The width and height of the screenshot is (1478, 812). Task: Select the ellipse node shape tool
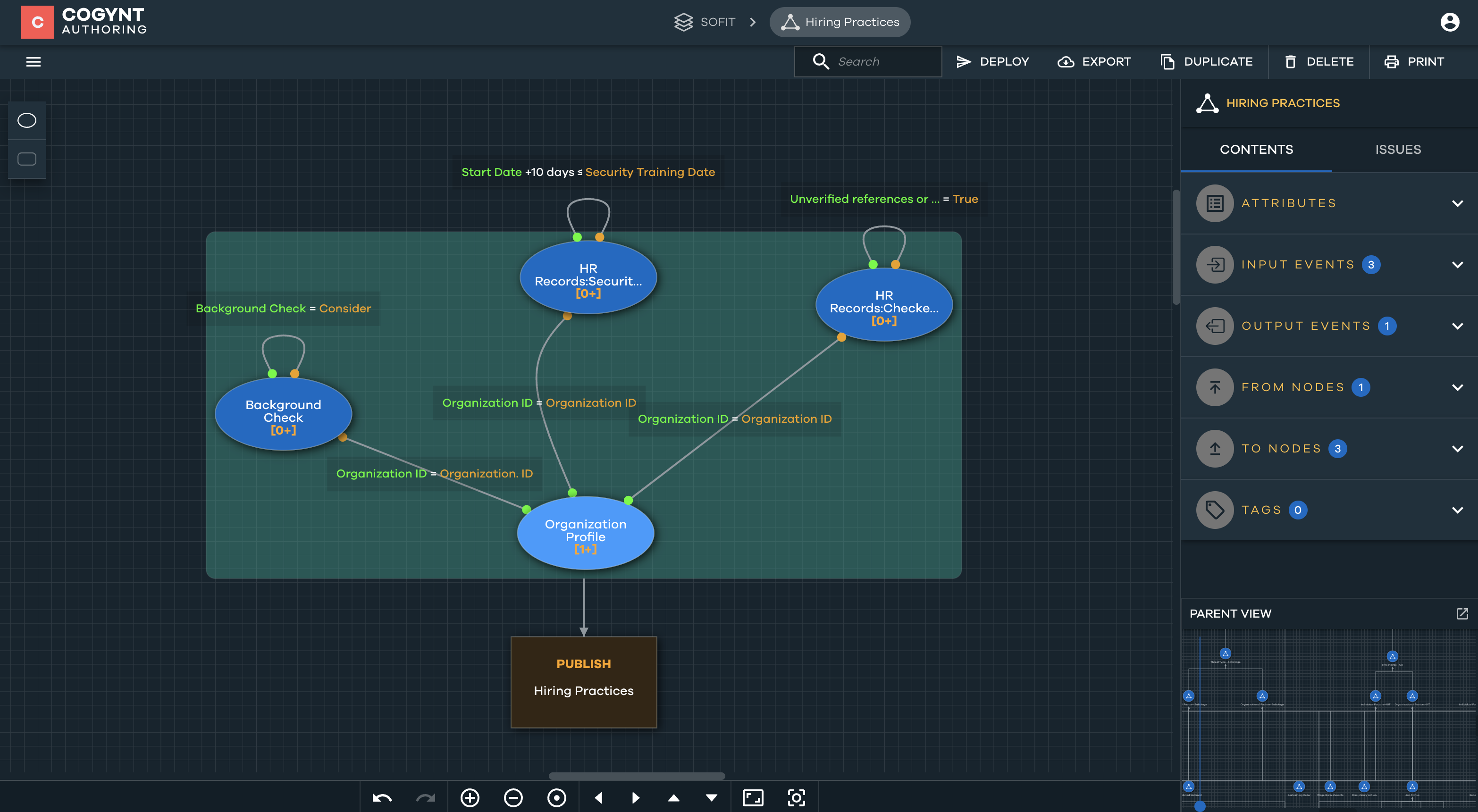point(26,120)
